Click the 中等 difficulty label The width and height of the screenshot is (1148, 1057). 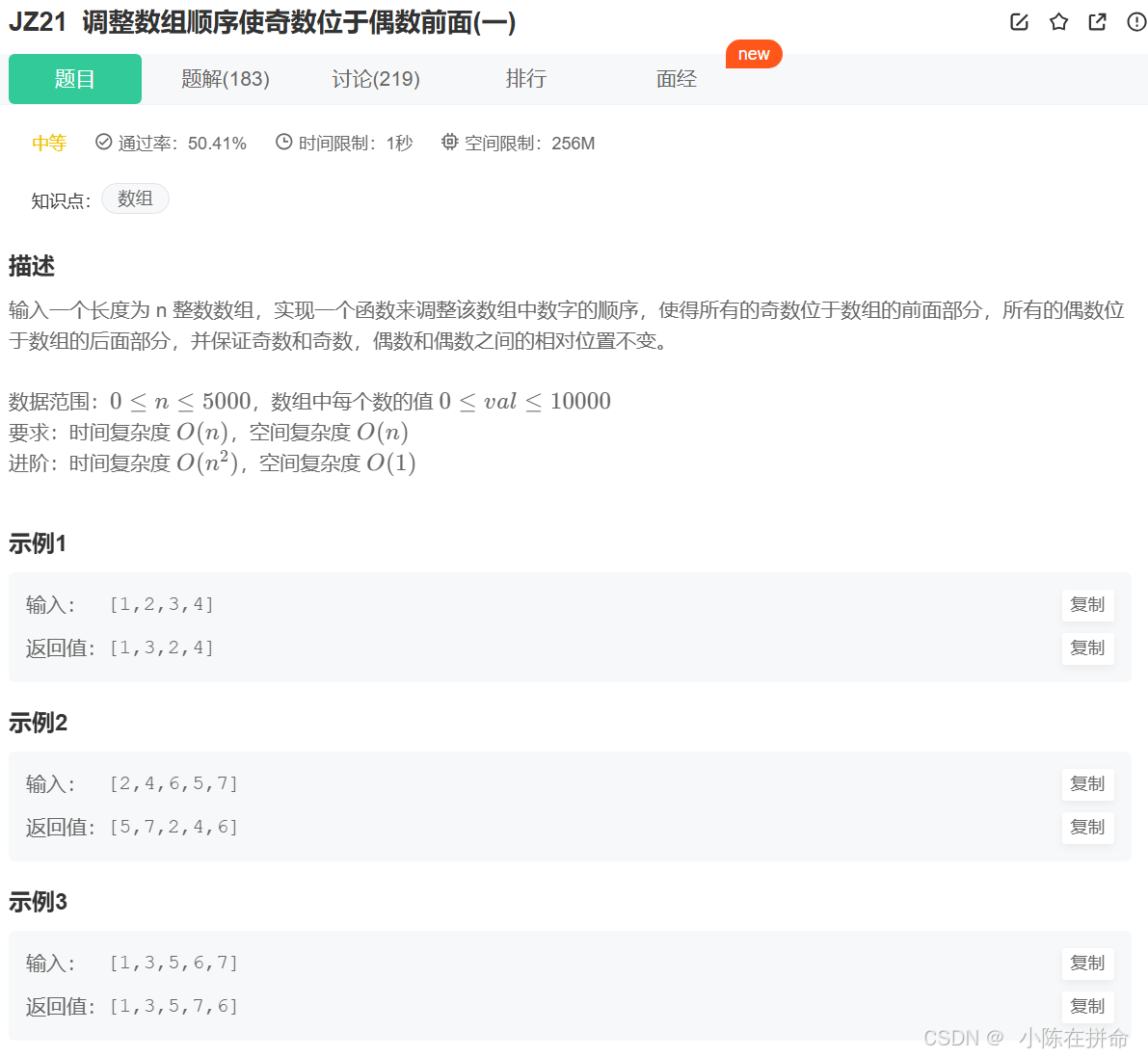[49, 143]
